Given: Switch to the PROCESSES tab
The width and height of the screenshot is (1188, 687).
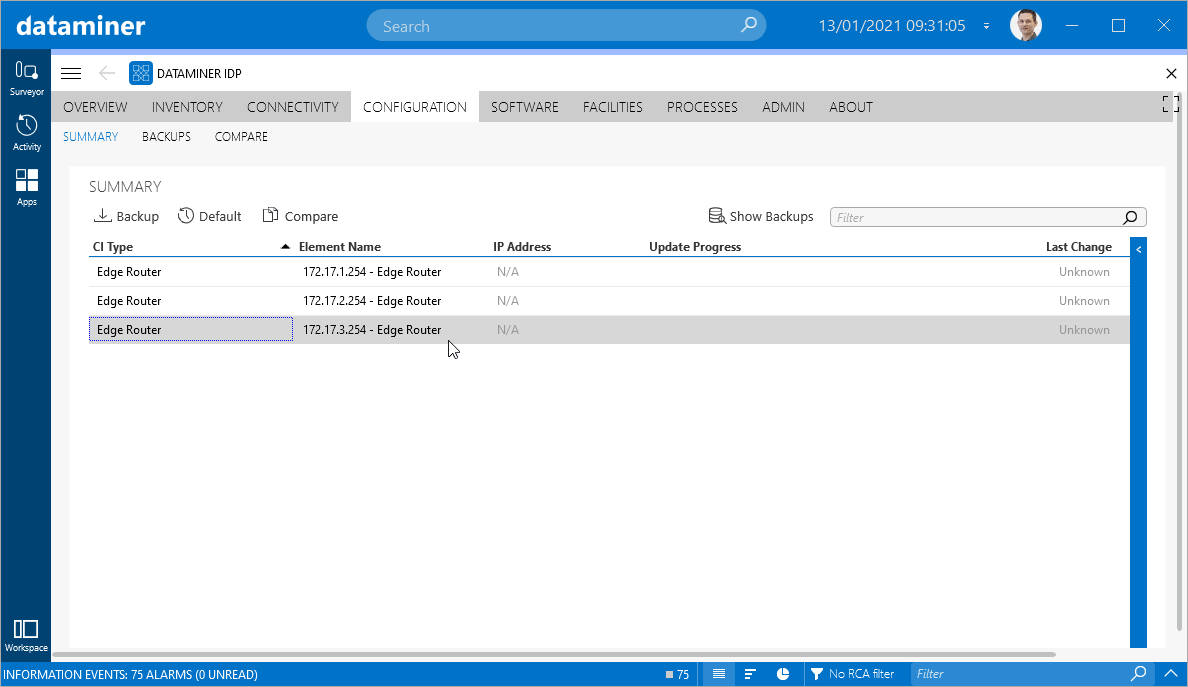Looking at the screenshot, I should pyautogui.click(x=702, y=107).
